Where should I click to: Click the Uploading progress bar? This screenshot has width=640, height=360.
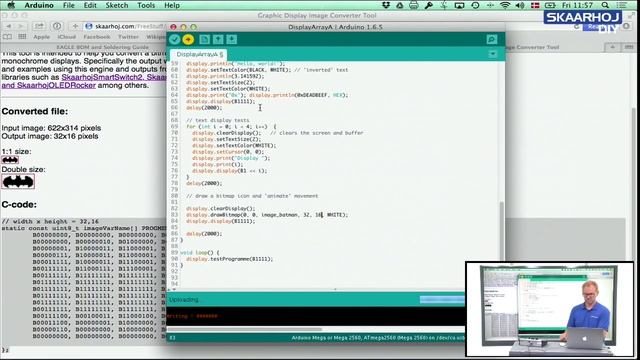pos(442,300)
